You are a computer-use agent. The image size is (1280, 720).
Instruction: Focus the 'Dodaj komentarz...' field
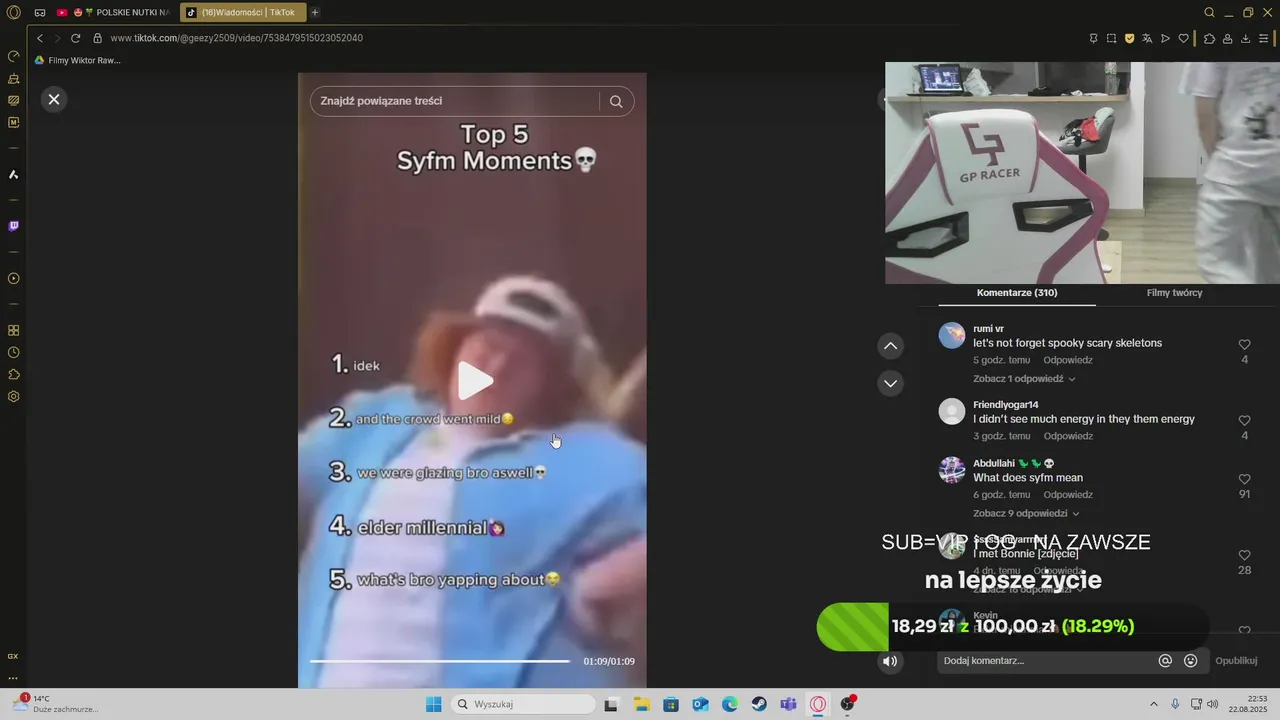pyautogui.click(x=1045, y=661)
